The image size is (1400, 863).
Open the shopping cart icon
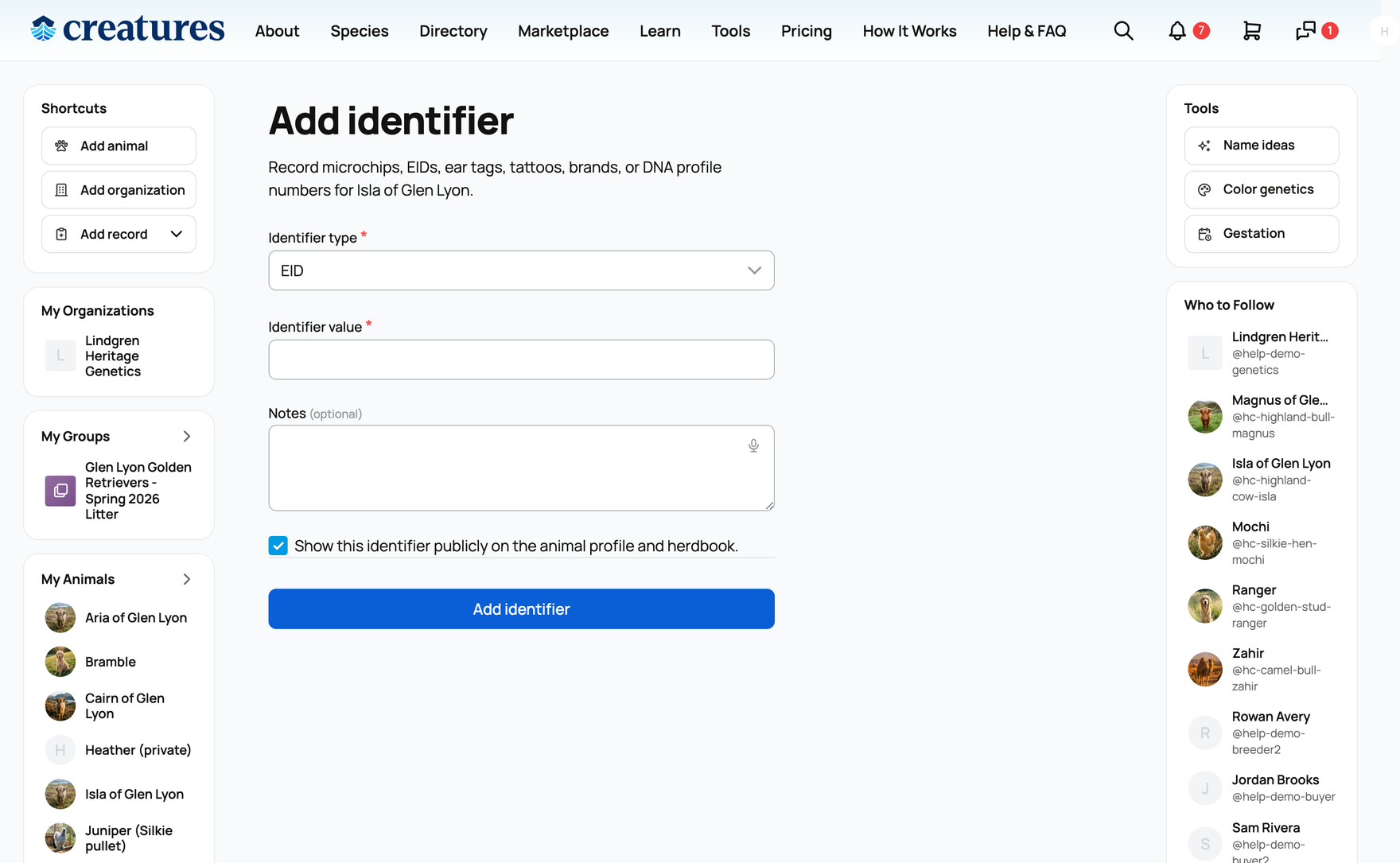click(1252, 31)
